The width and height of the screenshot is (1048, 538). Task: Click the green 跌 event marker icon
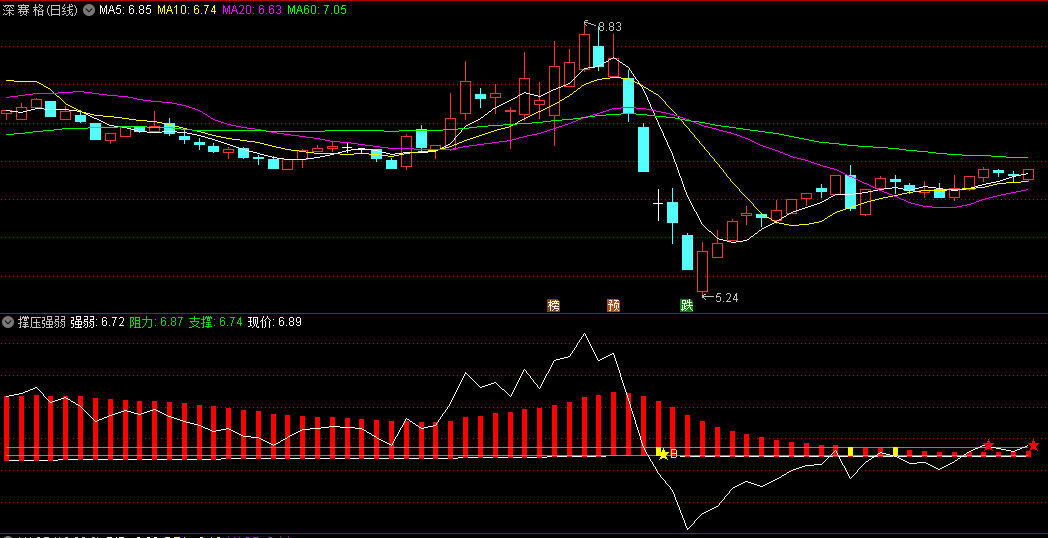[686, 305]
